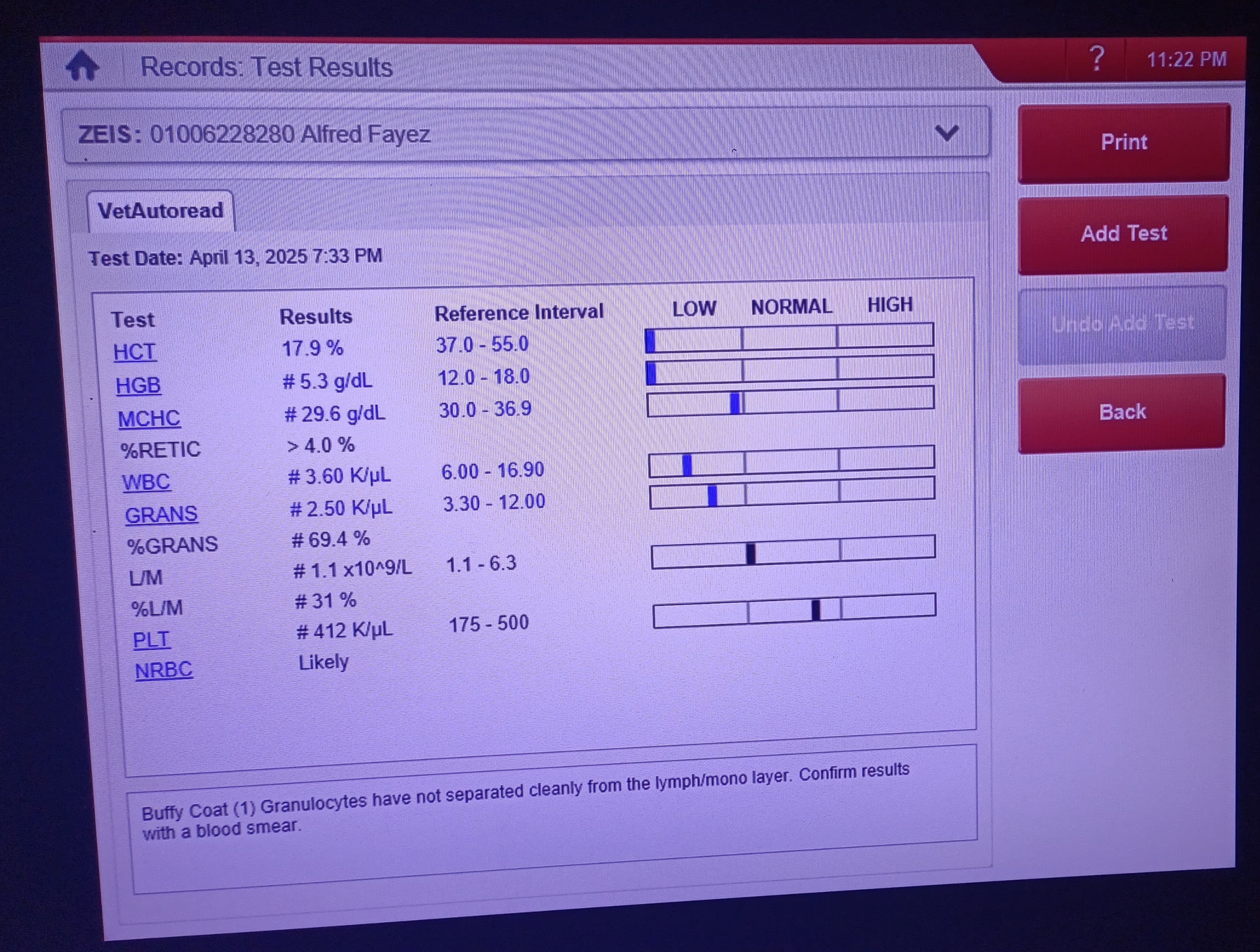Open the HCT test link
This screenshot has width=1260, height=952.
pos(134,352)
